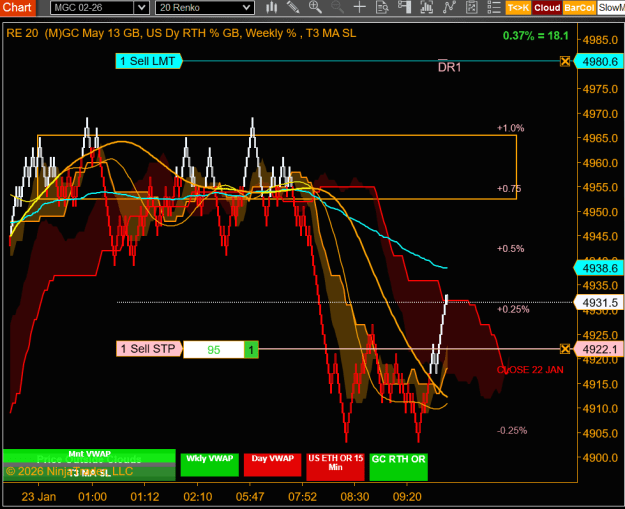Click the -0.25% level label
This screenshot has width=625, height=509.
pos(512,430)
